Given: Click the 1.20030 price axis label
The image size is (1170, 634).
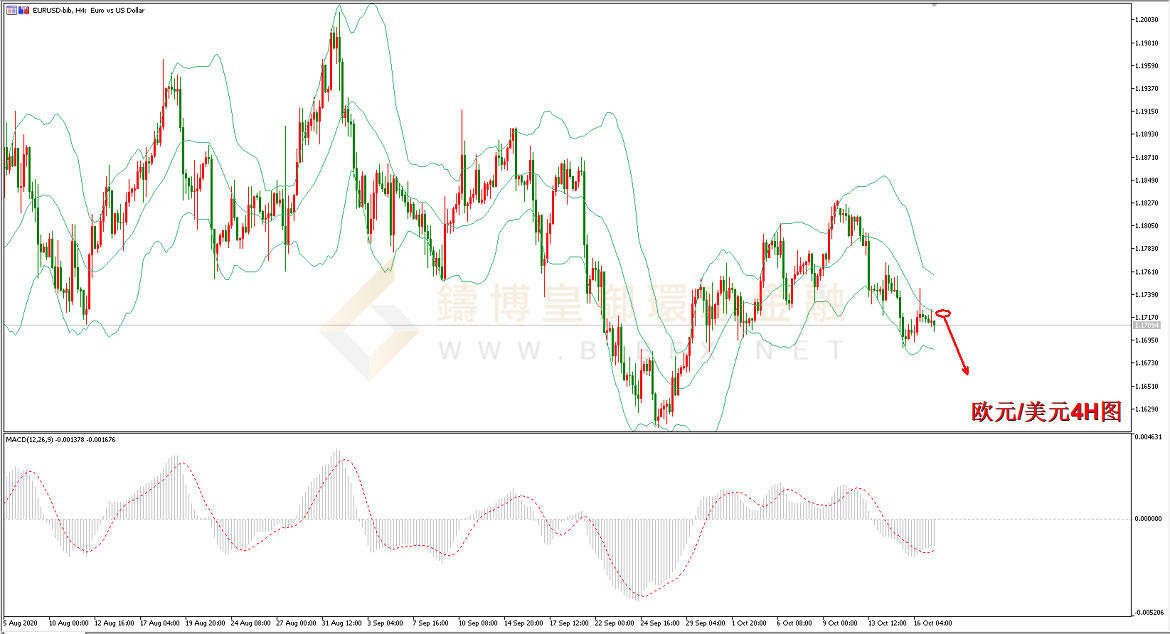Looking at the screenshot, I should 1146,19.
